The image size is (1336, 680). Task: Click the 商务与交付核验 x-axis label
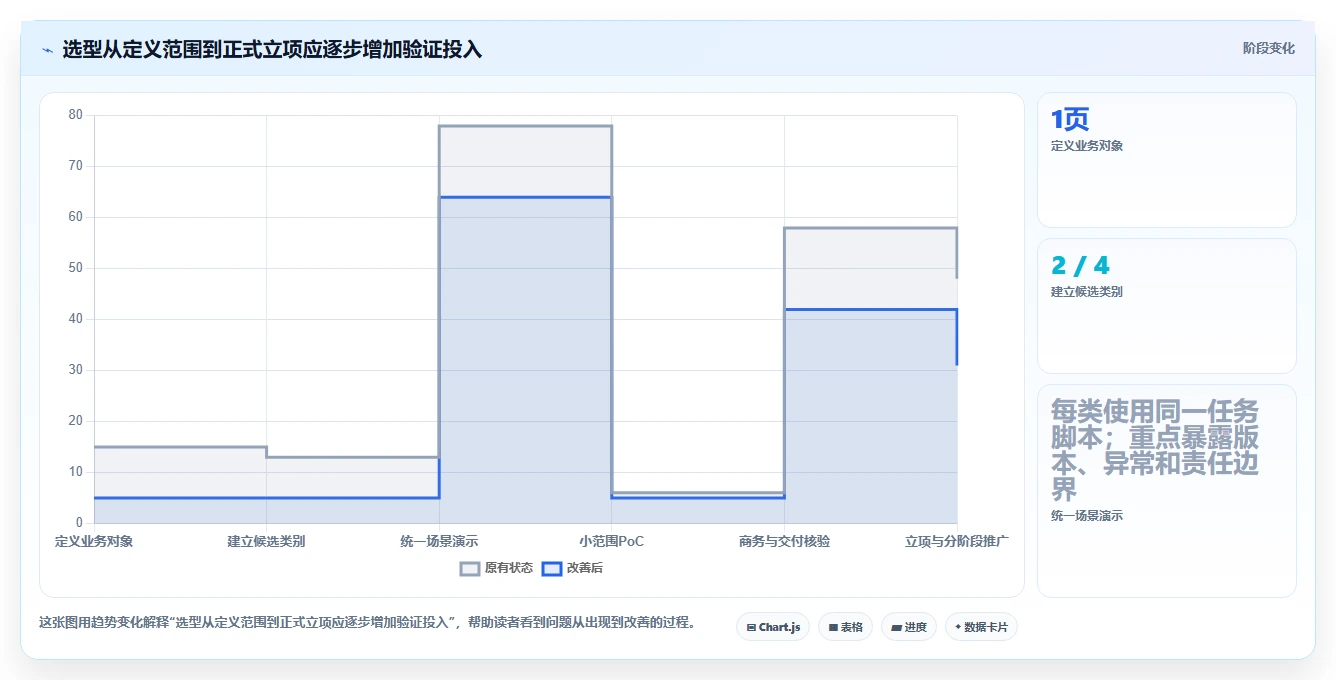click(784, 541)
